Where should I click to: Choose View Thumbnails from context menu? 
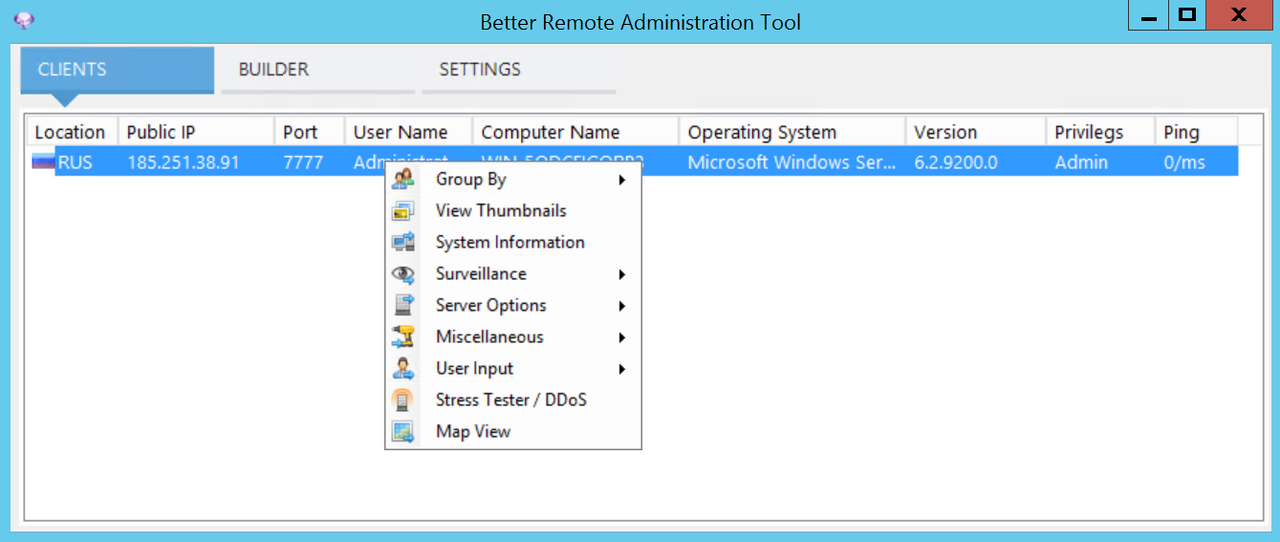coord(513,211)
